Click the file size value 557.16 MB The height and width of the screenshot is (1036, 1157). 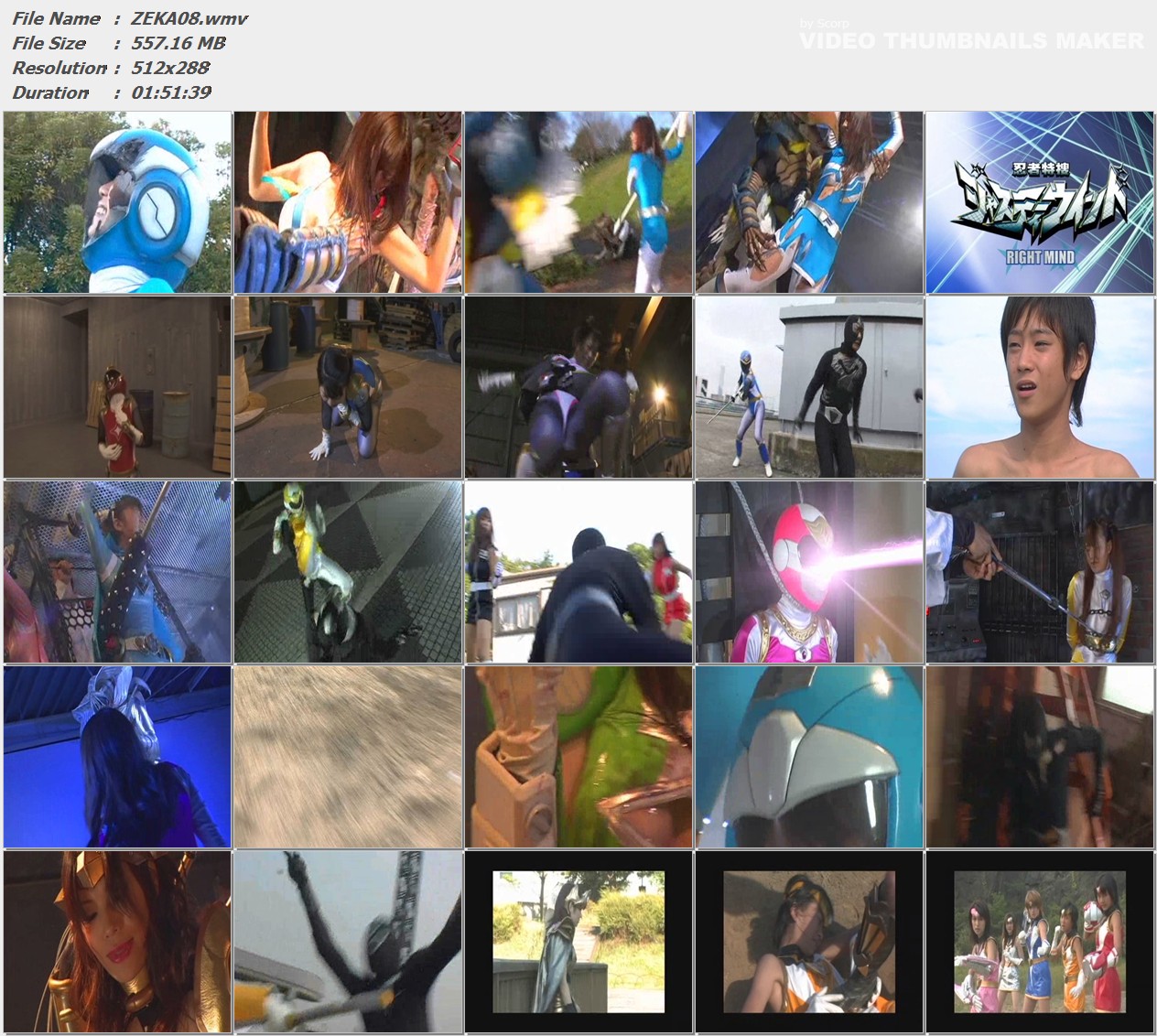tap(178, 43)
